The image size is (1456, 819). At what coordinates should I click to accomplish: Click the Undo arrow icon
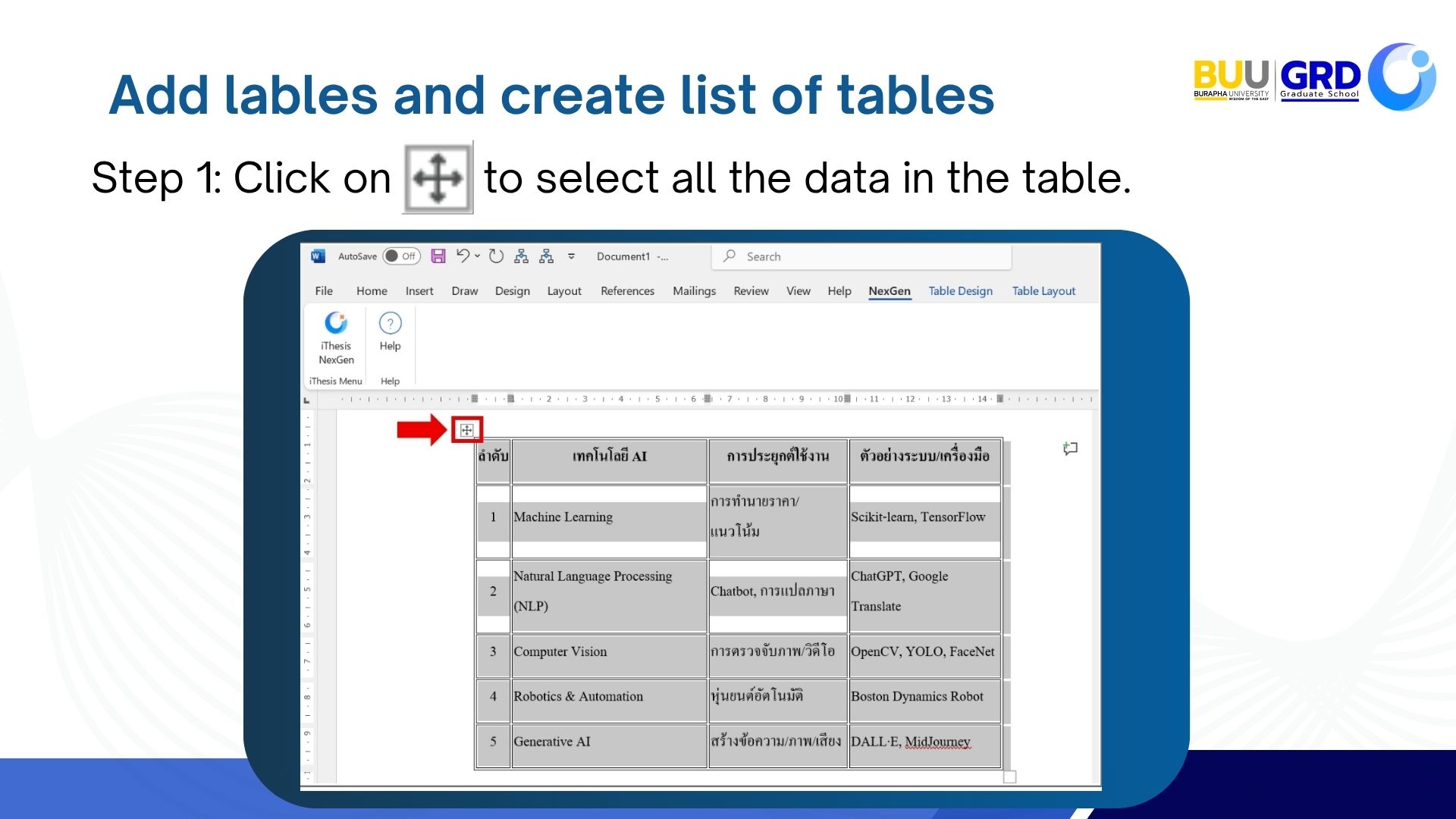pos(463,256)
